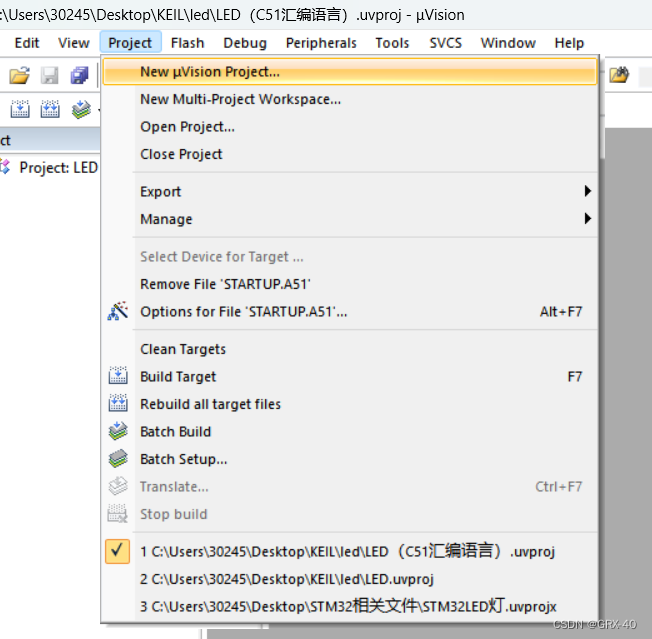
Task: Click the Save toolbar icon
Action: tap(49, 75)
